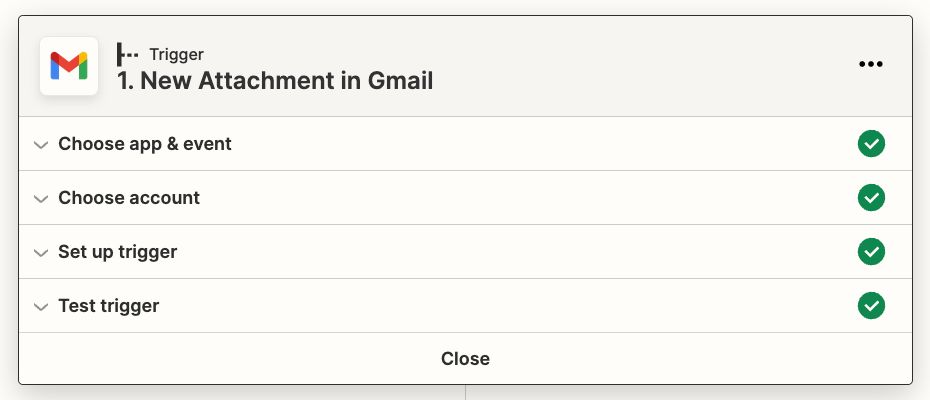Click the trigger panel header area
Image resolution: width=930 pixels, height=400 pixels.
pos(466,66)
